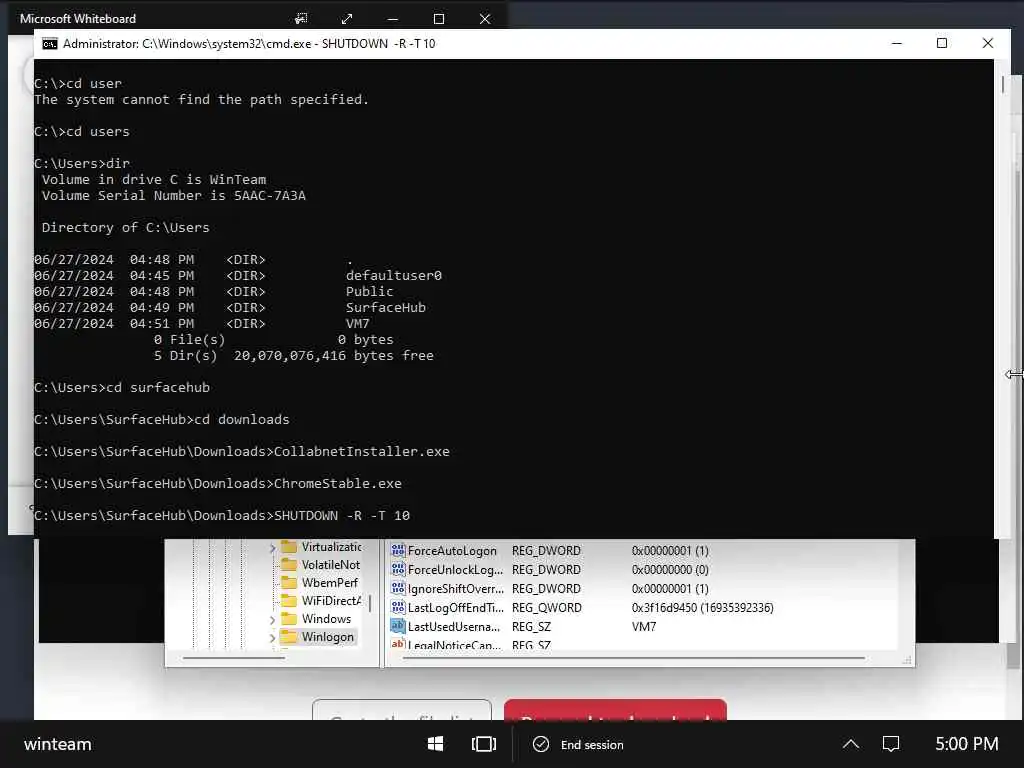Viewport: 1024px width, 768px height.
Task: Click End session button
Action: (578, 744)
